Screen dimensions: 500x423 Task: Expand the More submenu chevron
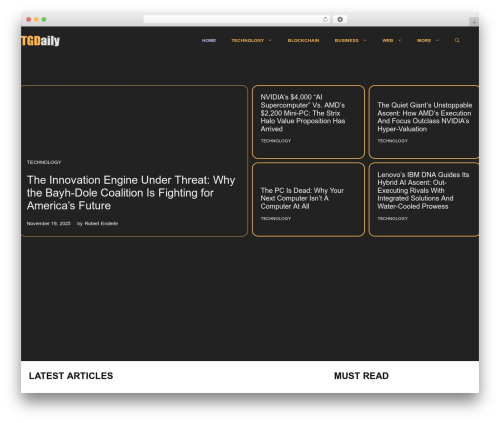click(437, 40)
